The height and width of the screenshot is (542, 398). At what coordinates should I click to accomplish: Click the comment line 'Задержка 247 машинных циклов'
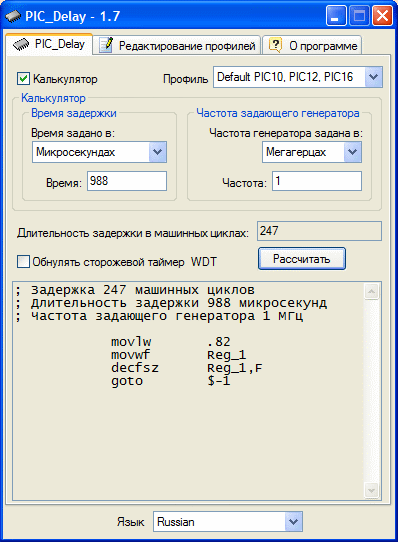pyautogui.click(x=135, y=290)
